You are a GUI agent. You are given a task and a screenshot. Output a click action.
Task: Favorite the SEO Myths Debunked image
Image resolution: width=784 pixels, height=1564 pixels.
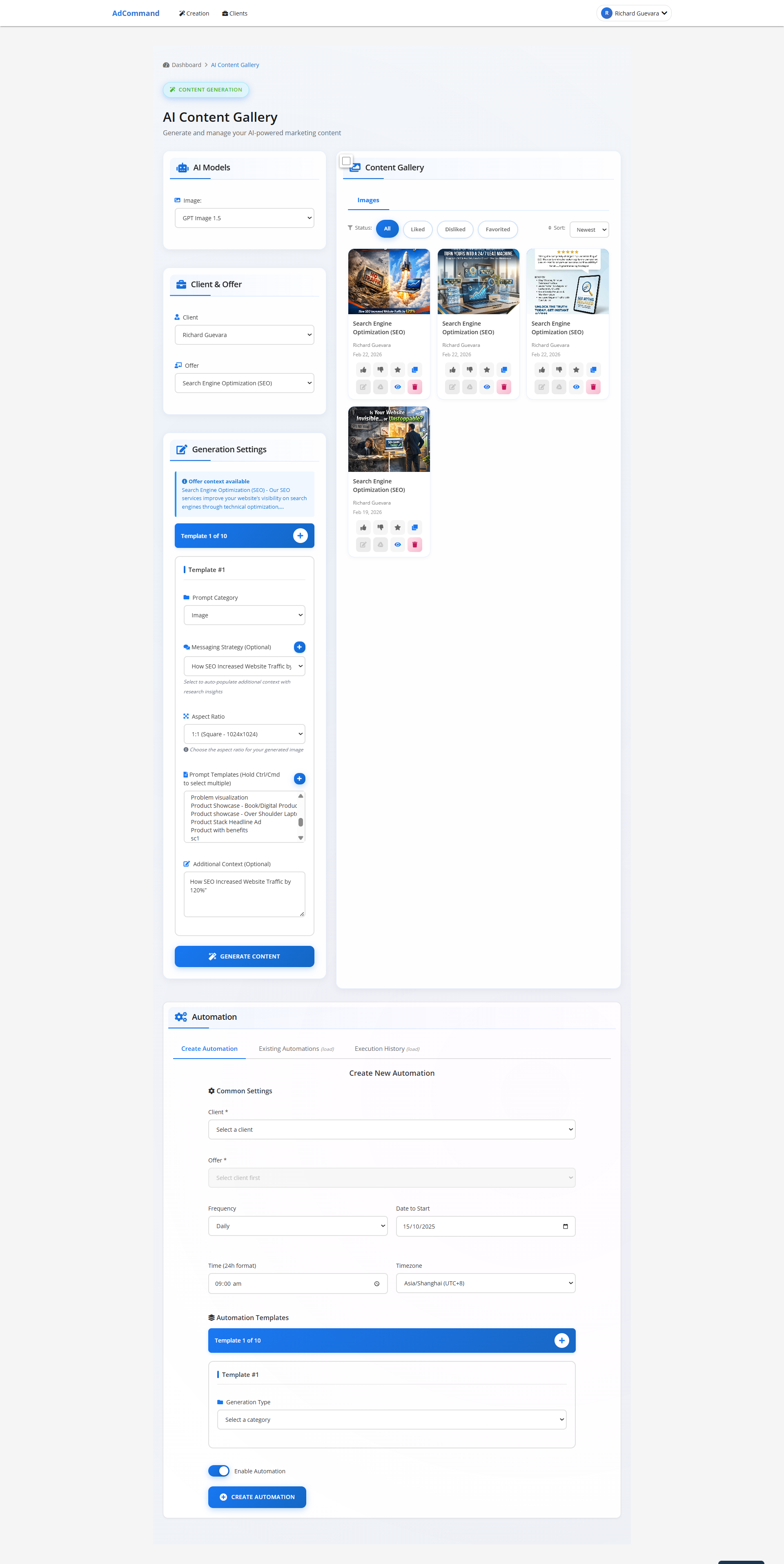tap(576, 370)
